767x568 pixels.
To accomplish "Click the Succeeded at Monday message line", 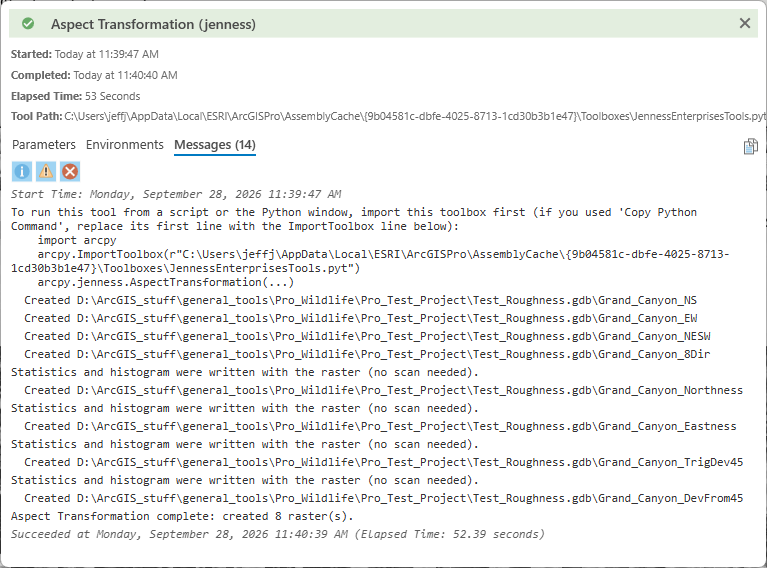I will coord(278,534).
